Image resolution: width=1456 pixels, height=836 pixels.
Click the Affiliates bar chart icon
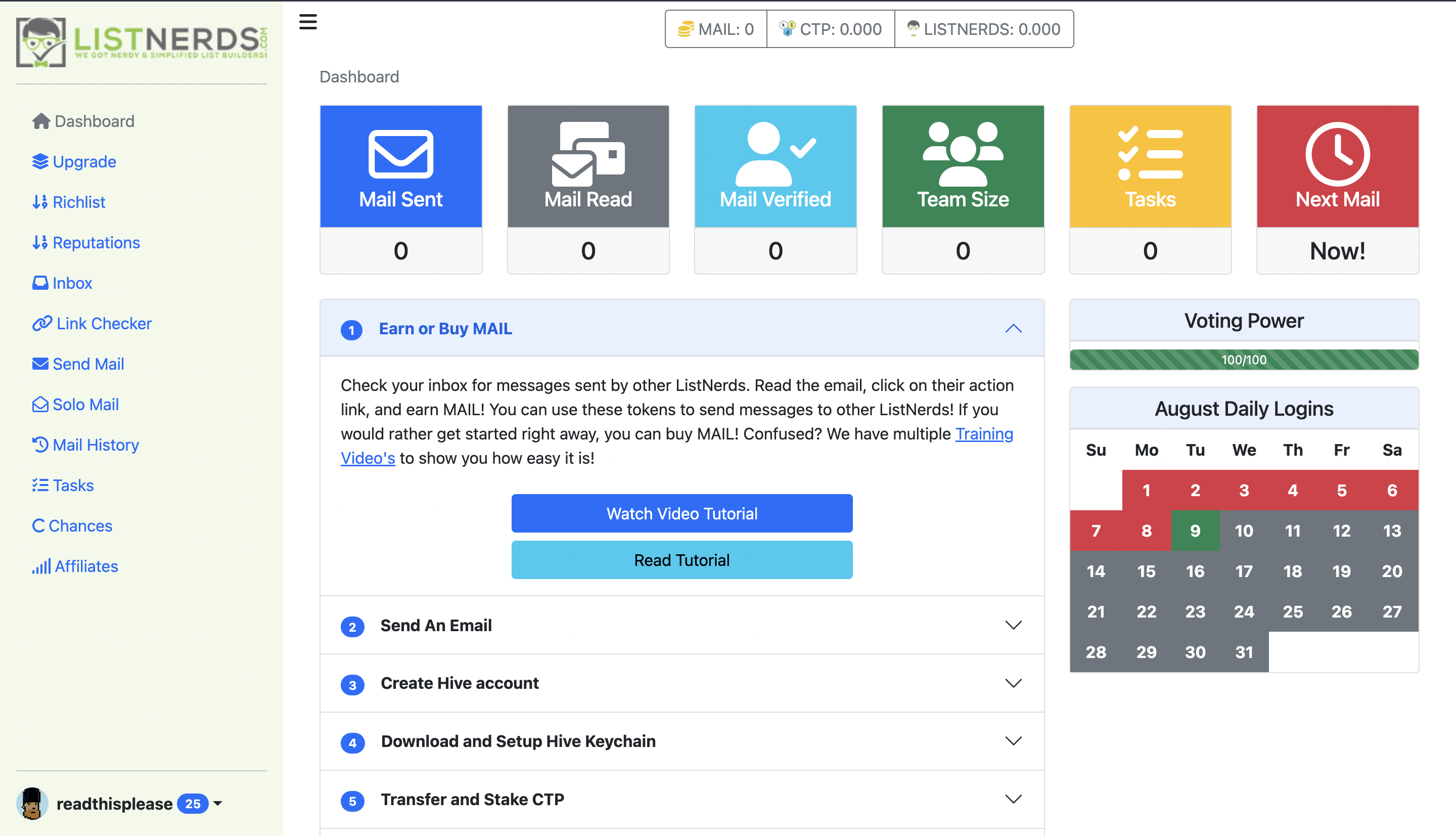coord(41,566)
